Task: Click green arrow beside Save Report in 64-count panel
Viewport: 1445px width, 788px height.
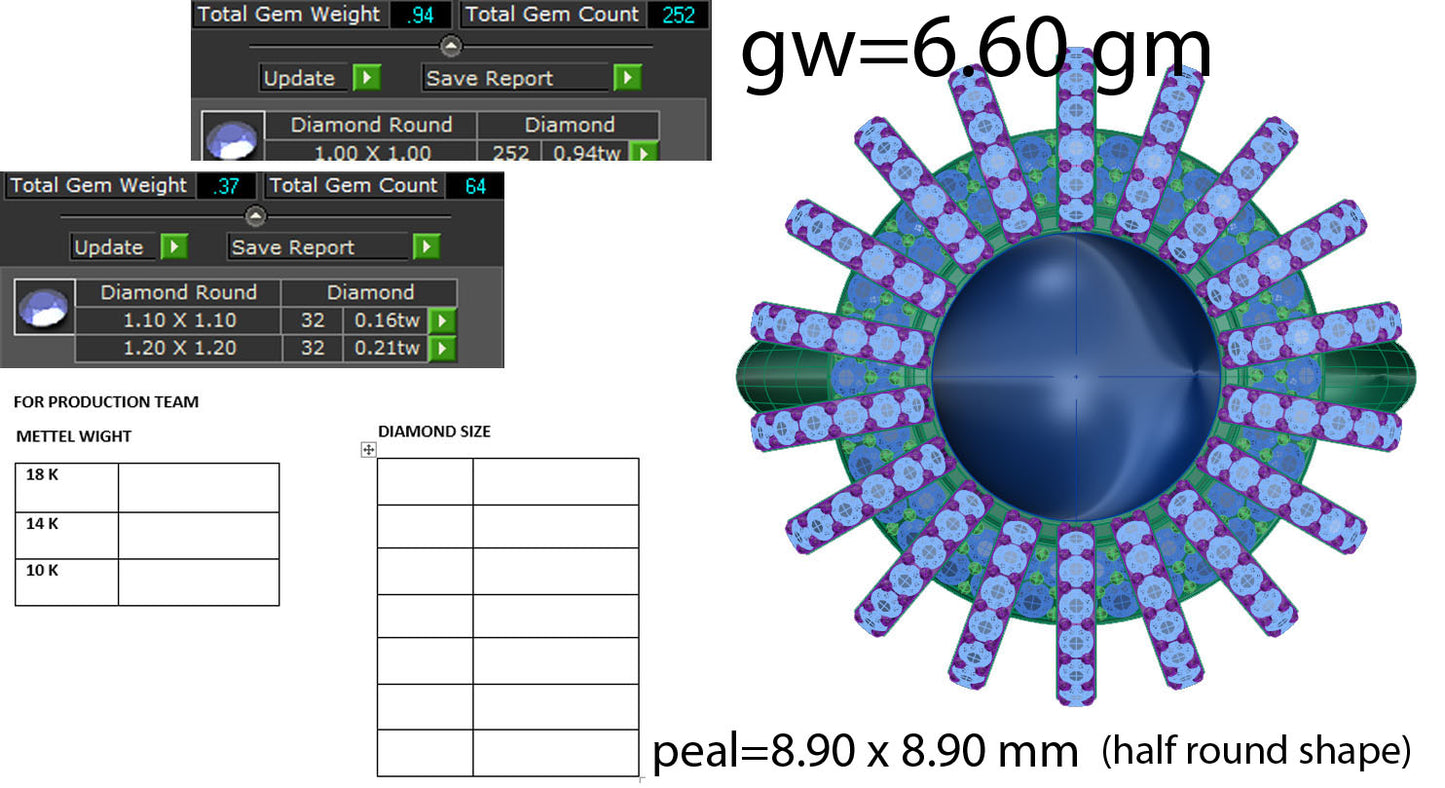Action: point(427,247)
